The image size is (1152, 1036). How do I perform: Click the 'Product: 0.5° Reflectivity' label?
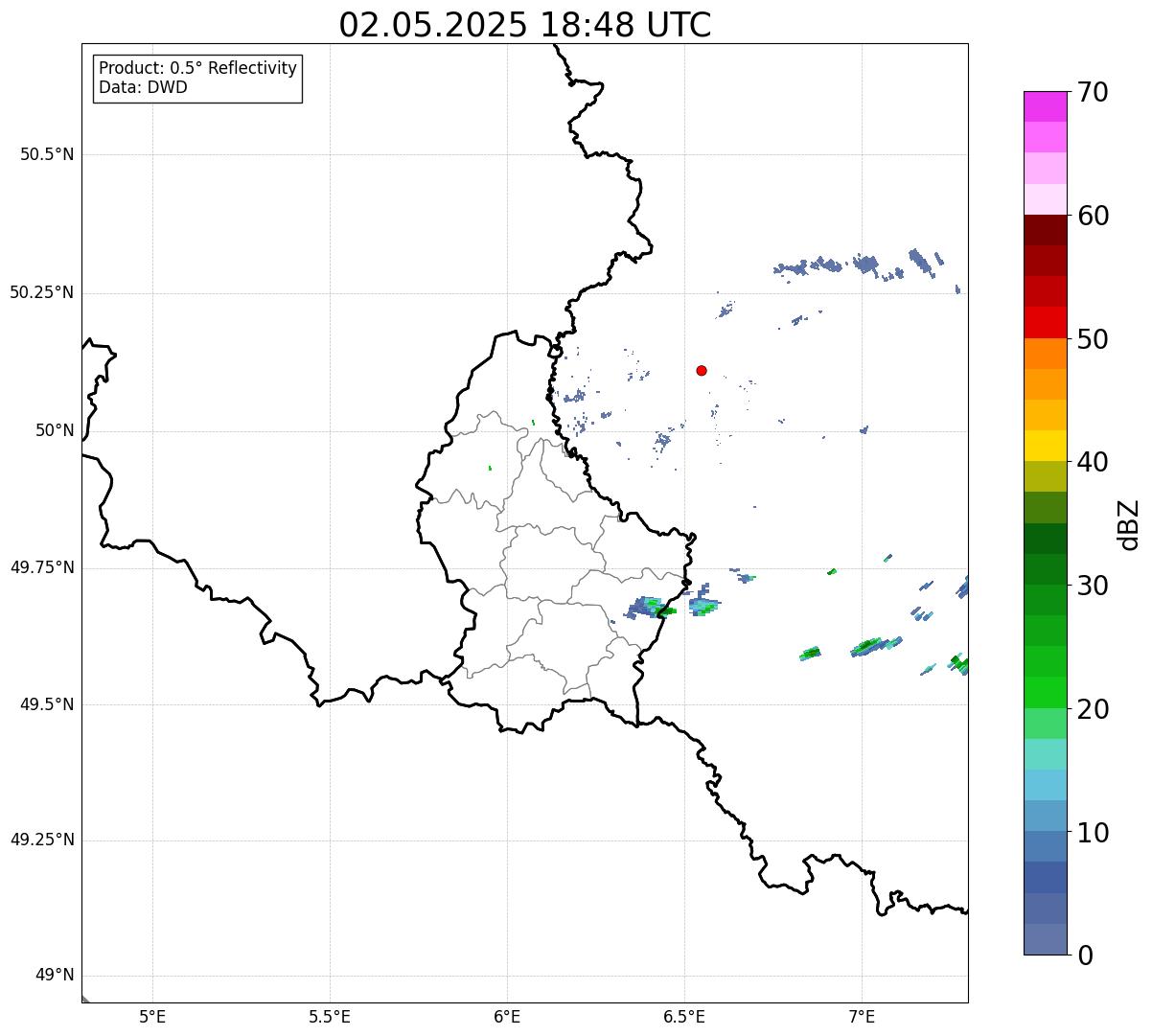(x=197, y=68)
